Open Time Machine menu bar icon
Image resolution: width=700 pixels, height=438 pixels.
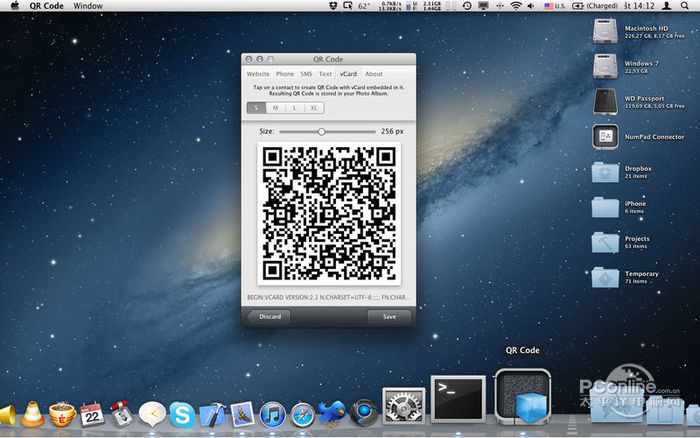click(x=467, y=6)
